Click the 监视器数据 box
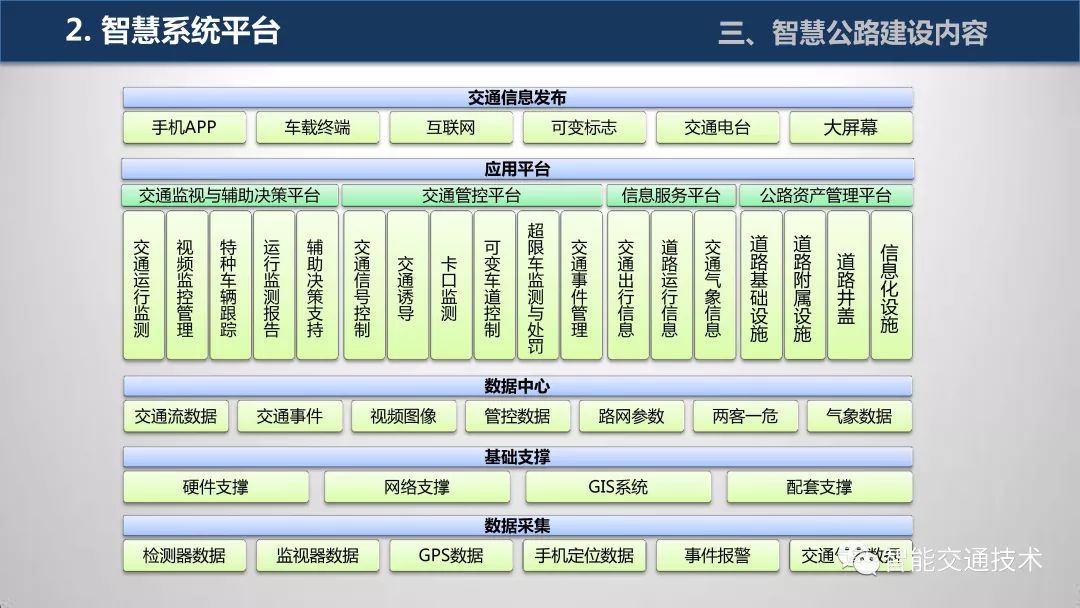This screenshot has height=608, width=1080. point(318,556)
